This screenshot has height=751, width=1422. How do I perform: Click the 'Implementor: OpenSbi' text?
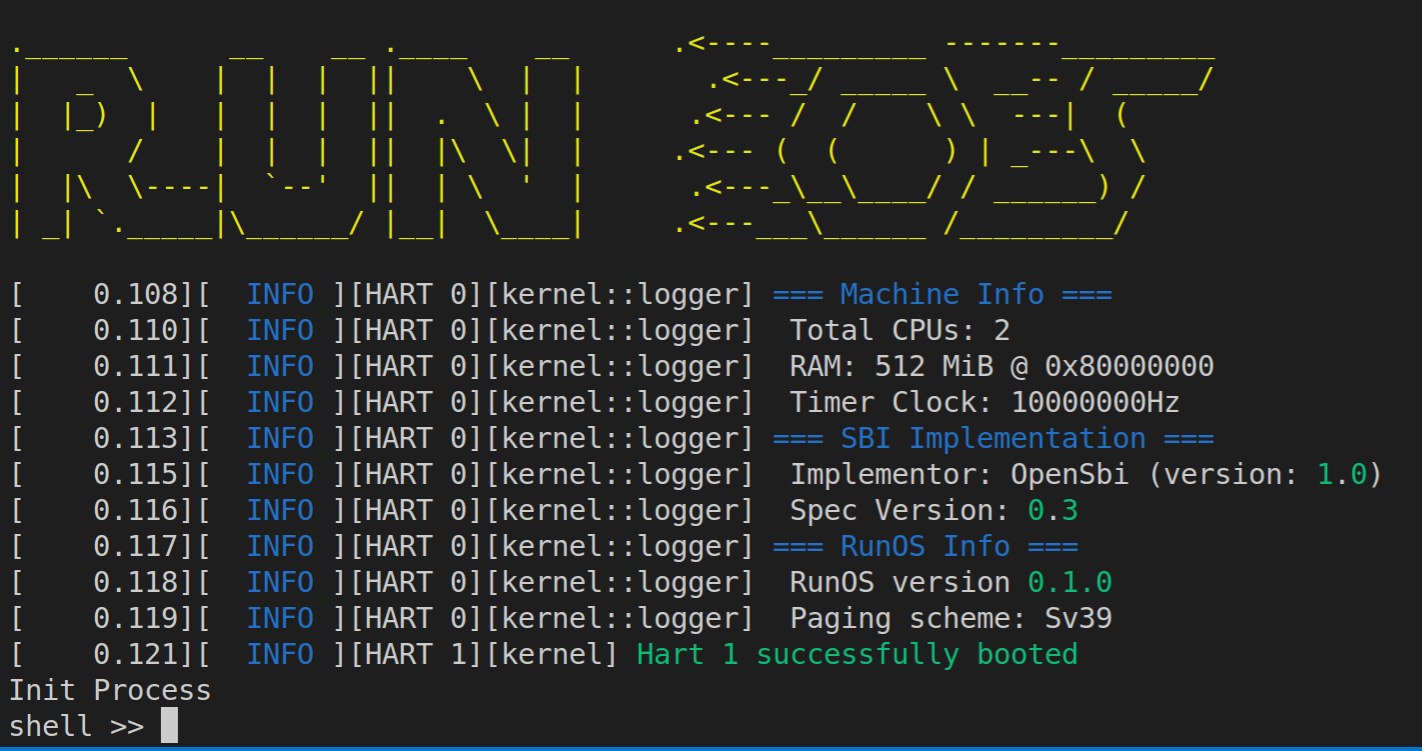pos(959,474)
